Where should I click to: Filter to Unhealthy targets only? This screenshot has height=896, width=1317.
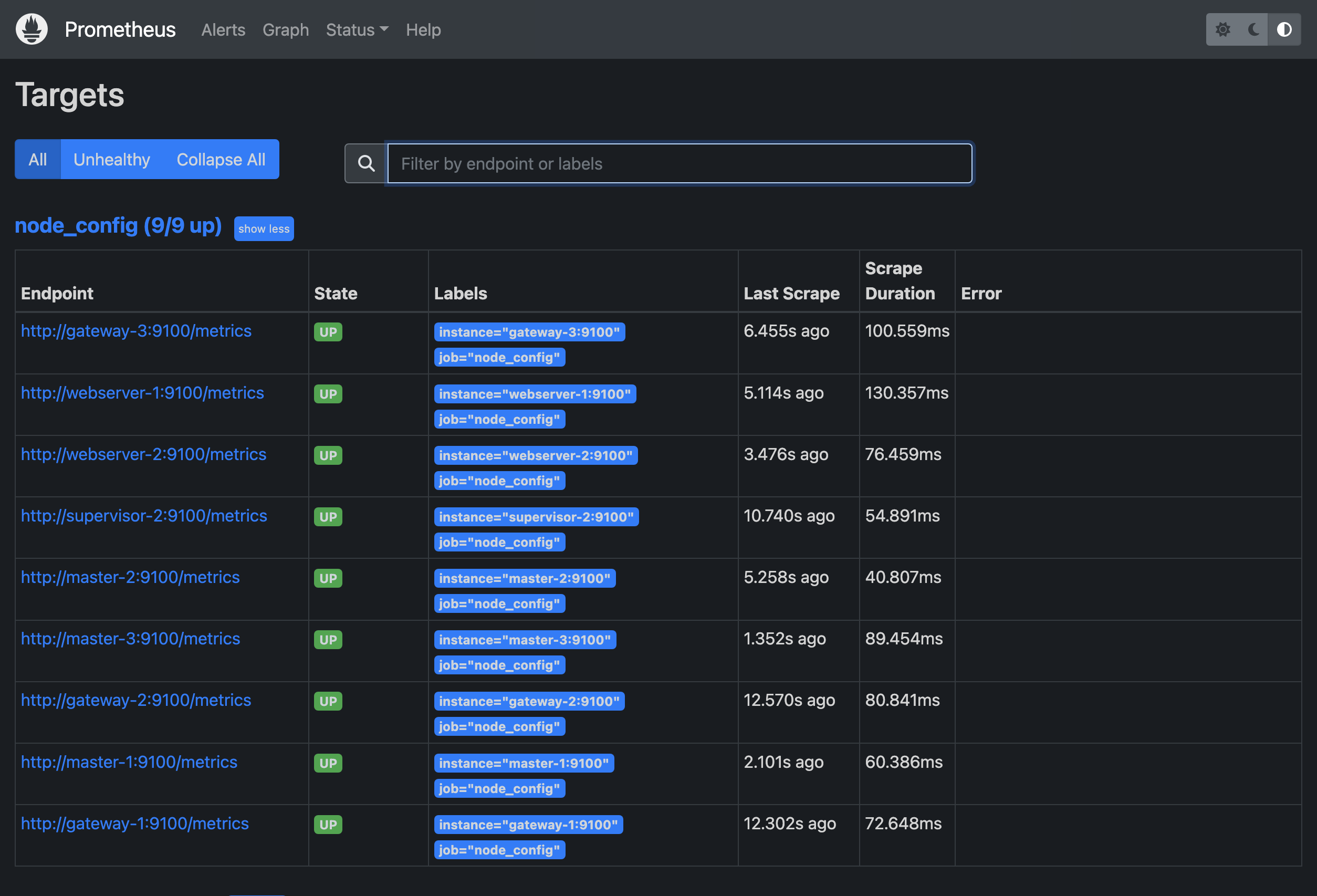click(112, 160)
